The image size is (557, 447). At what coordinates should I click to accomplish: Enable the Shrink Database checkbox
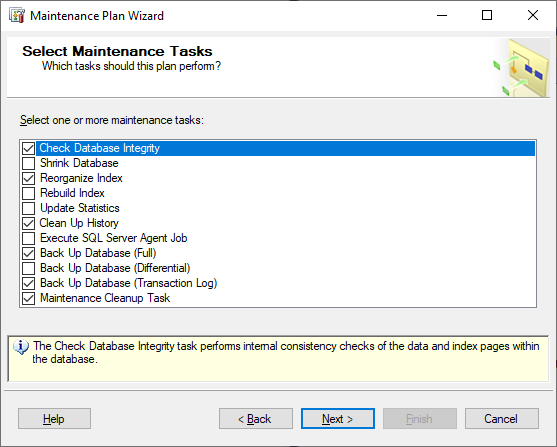28,163
